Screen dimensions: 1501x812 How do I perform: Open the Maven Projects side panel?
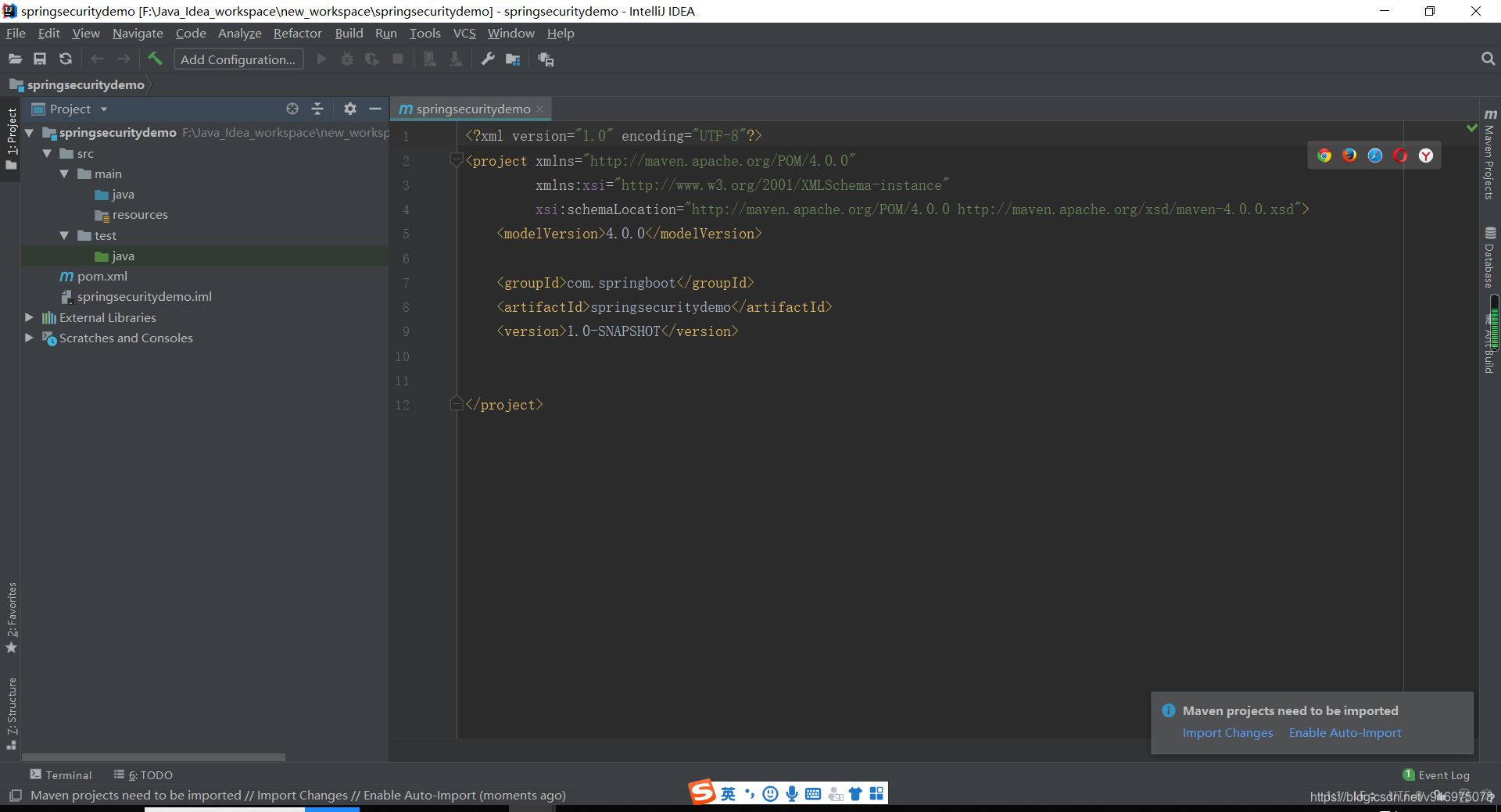(x=1490, y=154)
